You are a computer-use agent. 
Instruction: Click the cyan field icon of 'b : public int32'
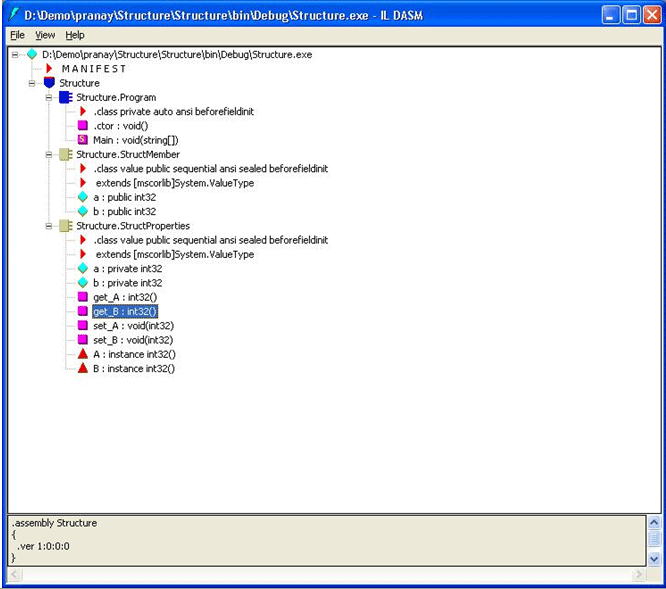[x=83, y=211]
